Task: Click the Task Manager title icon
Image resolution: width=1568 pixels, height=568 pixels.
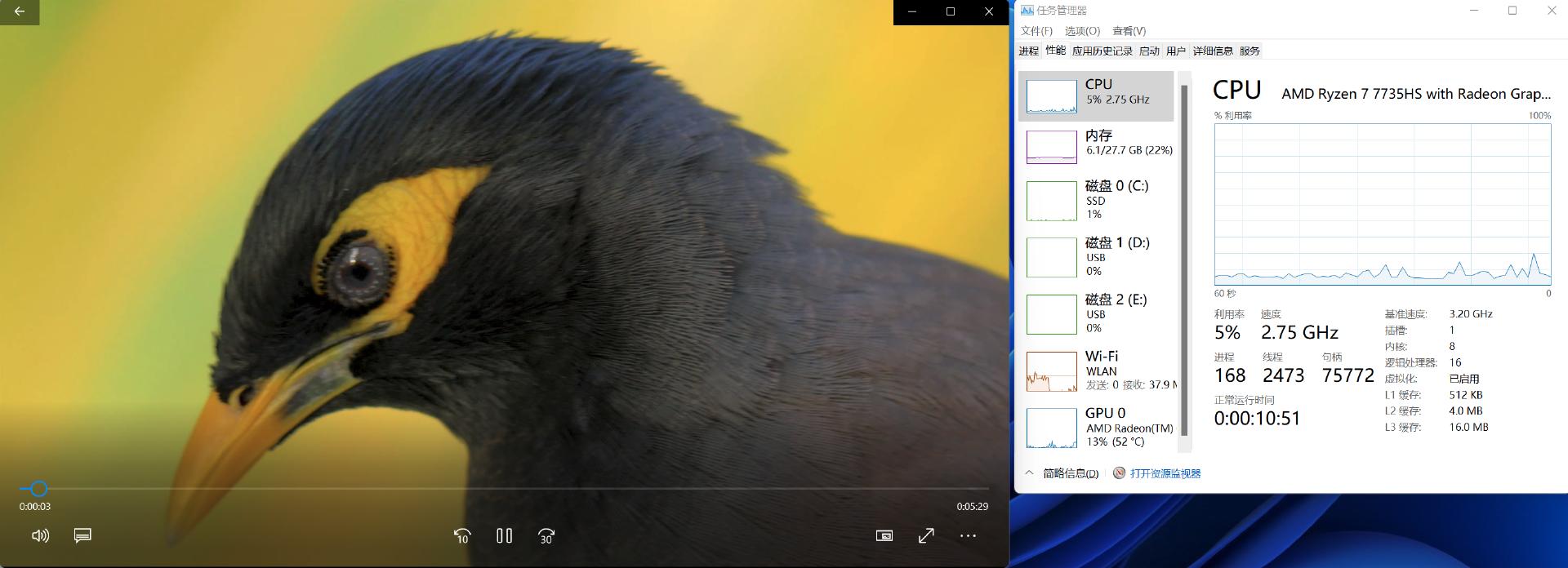Action: click(1027, 11)
